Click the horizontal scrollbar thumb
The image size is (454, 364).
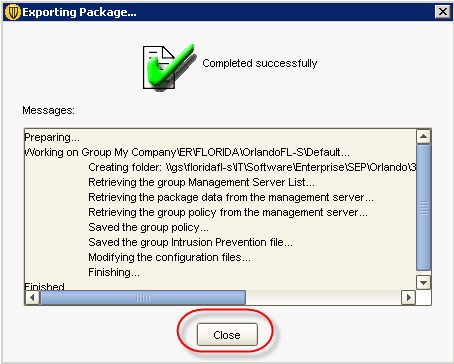click(x=143, y=297)
